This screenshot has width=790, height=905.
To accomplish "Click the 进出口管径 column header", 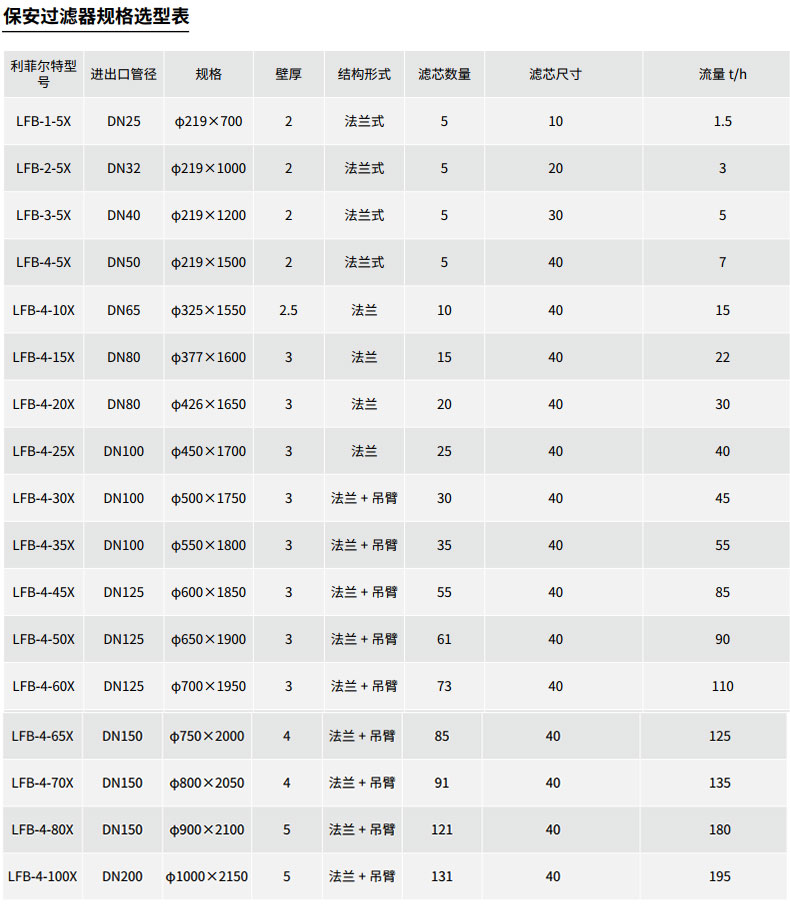I will (x=124, y=74).
